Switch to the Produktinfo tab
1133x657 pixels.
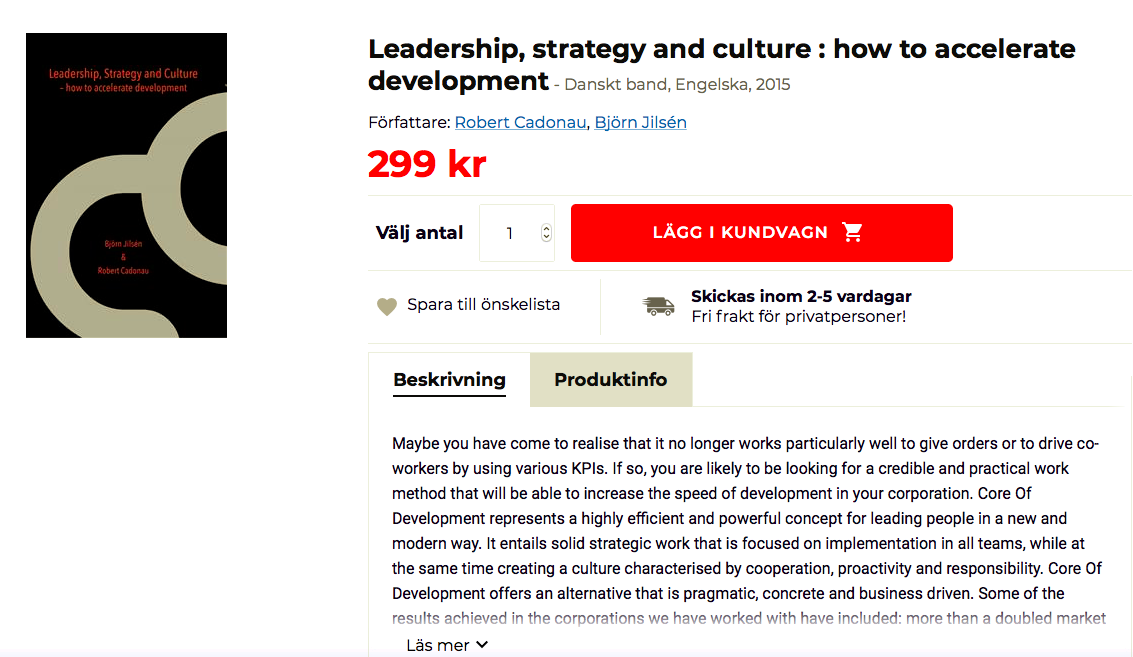pyautogui.click(x=610, y=380)
